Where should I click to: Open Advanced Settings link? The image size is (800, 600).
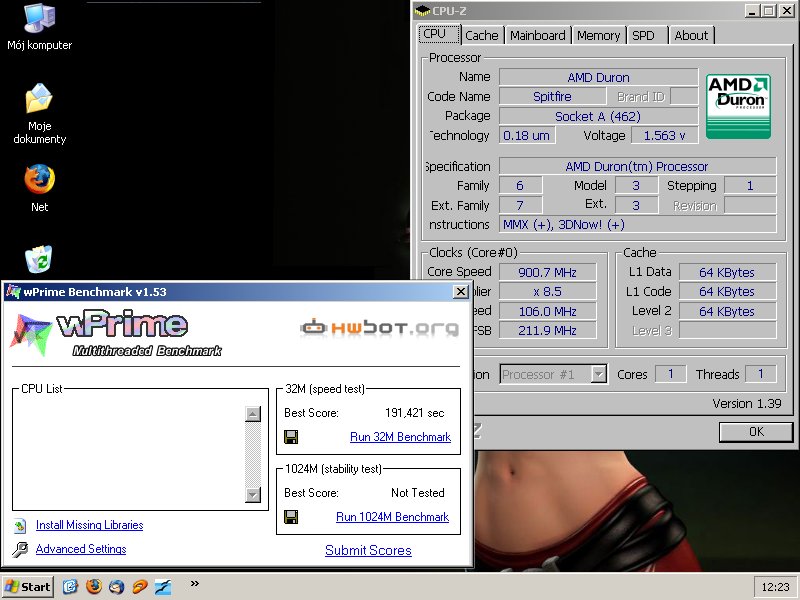pyautogui.click(x=81, y=549)
